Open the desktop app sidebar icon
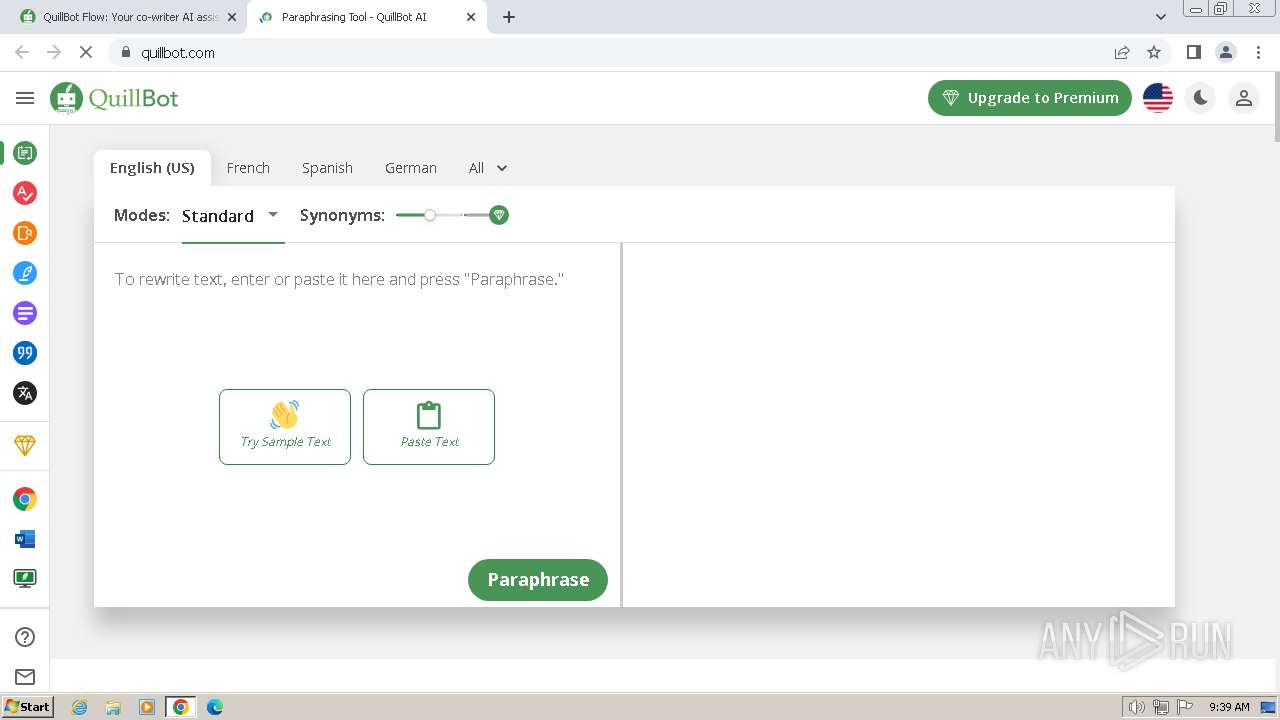The width and height of the screenshot is (1280, 720). [x=25, y=578]
